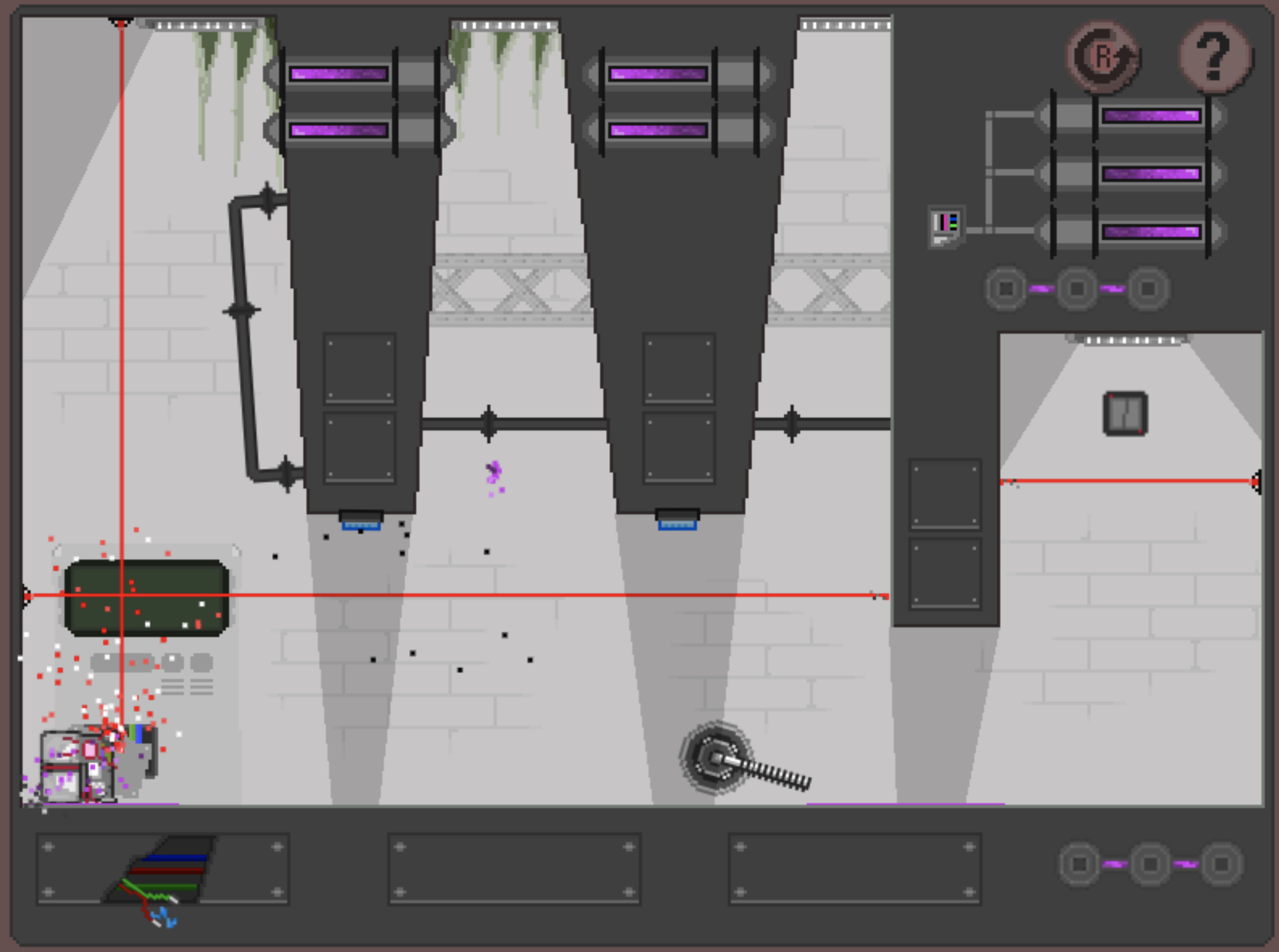Screen dimensions: 1279x952
Task: Flip the wall switch in right room
Action: tap(1125, 413)
